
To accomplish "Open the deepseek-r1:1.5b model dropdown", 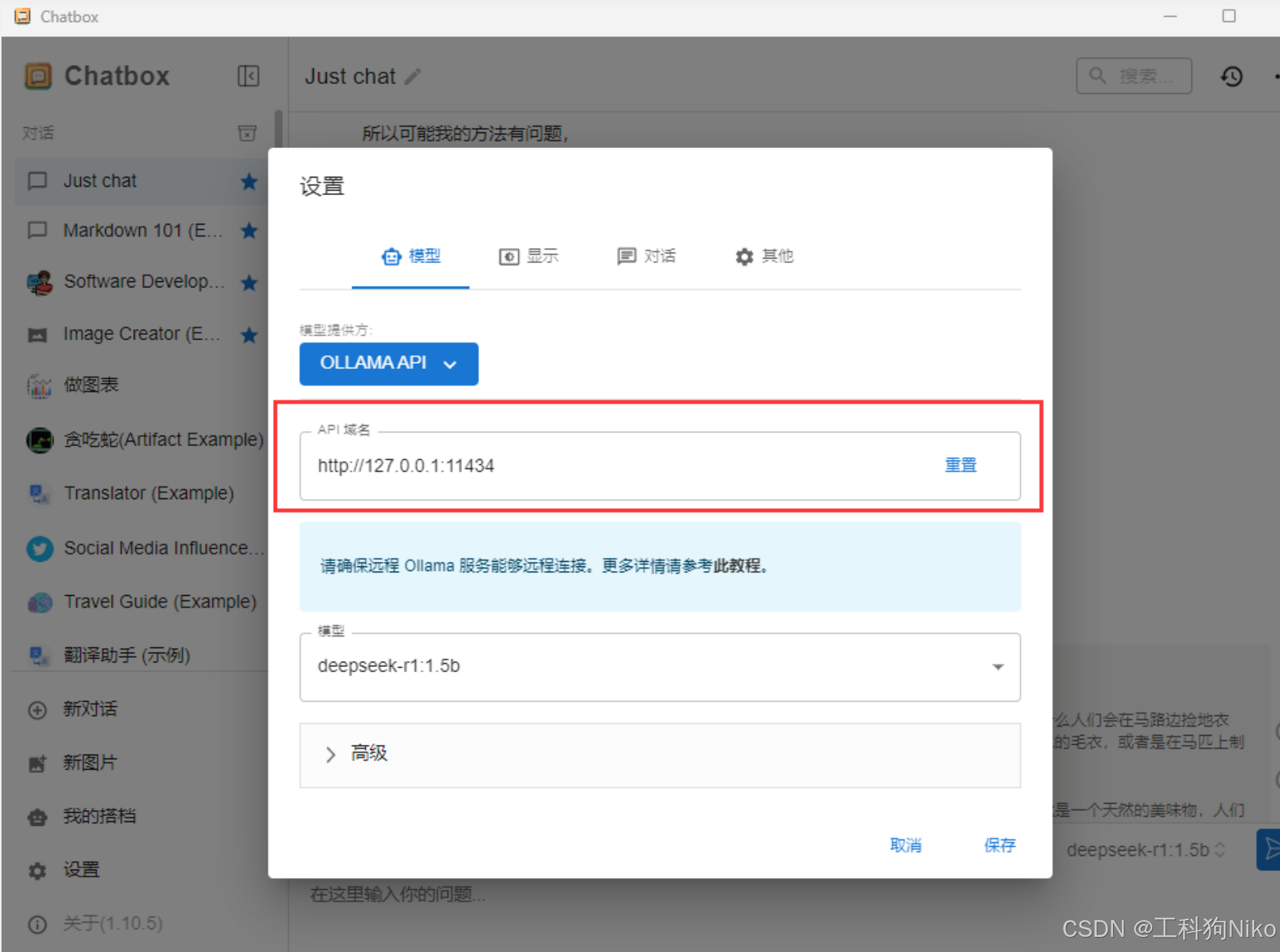I will 660,666.
